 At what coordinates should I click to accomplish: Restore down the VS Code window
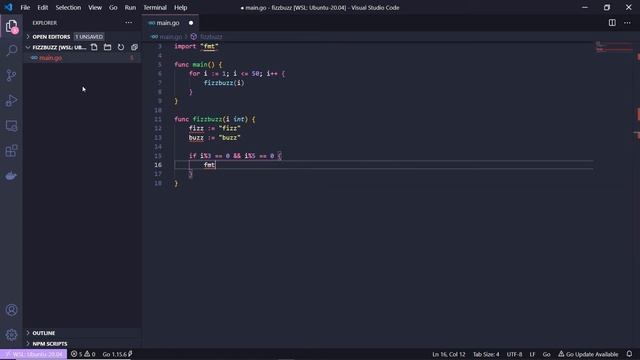(x=607, y=7)
